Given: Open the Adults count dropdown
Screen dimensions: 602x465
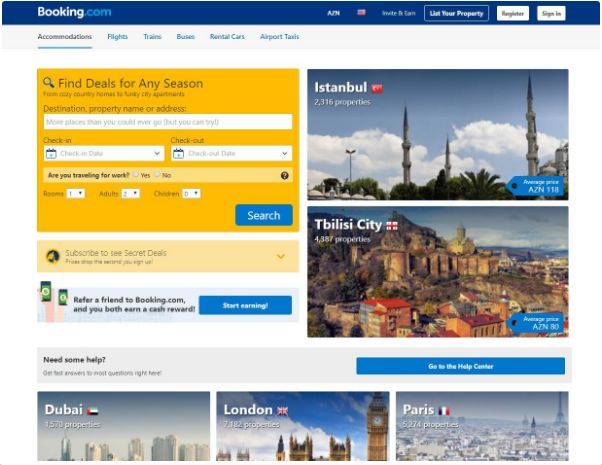Looking at the screenshot, I should 131,194.
